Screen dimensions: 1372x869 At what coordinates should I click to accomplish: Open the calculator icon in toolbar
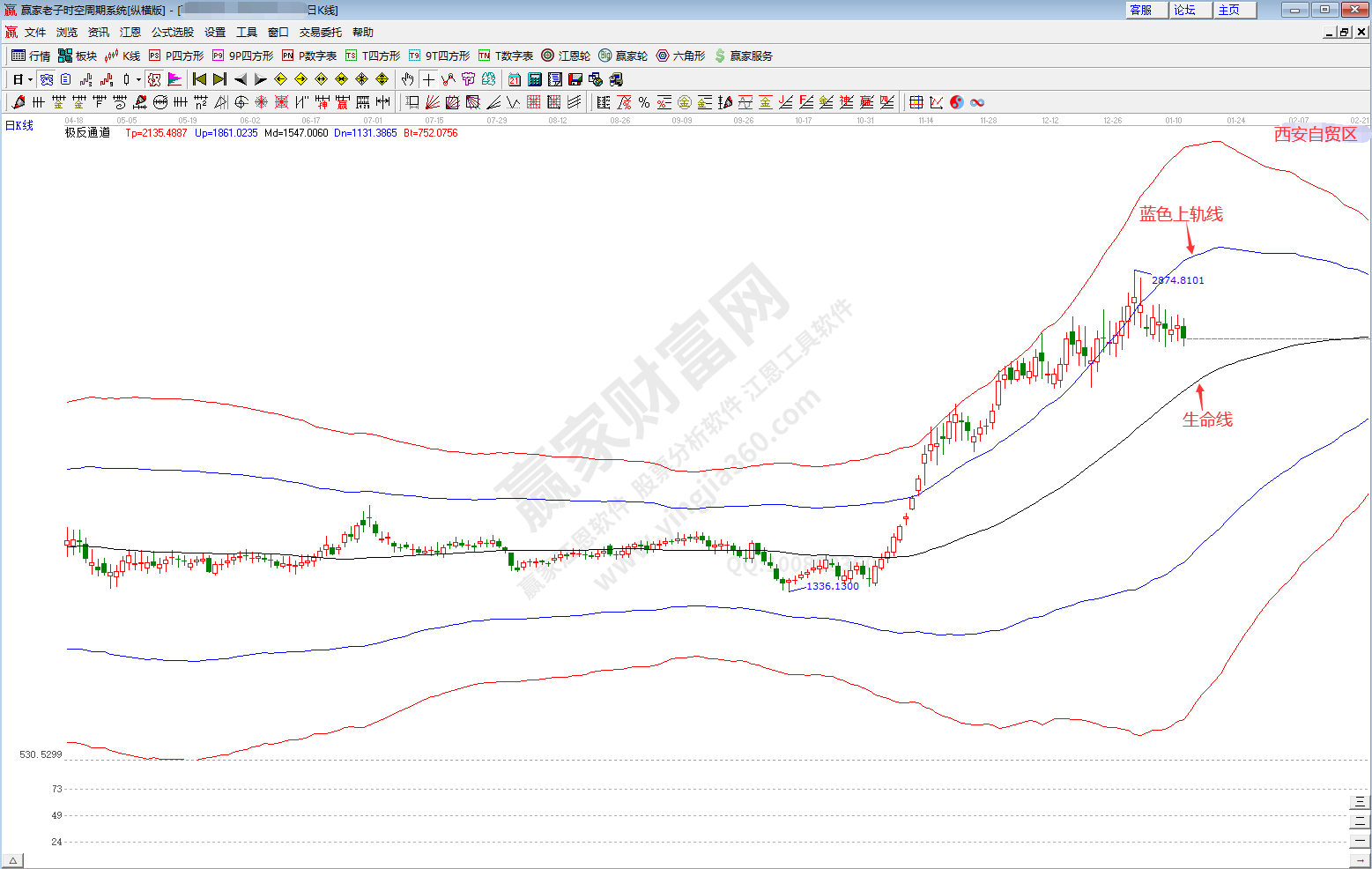[x=535, y=79]
